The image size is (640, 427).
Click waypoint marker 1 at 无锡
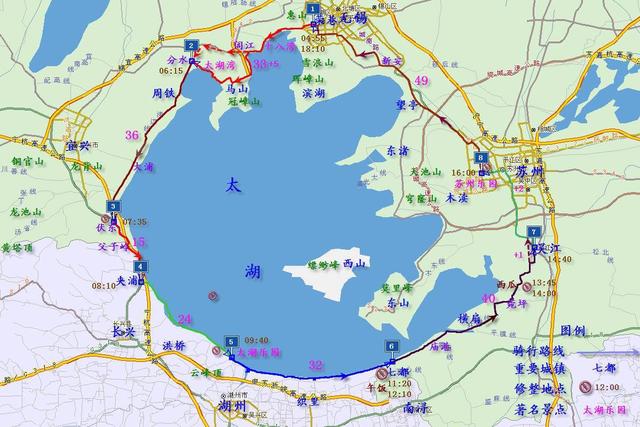coord(313,9)
